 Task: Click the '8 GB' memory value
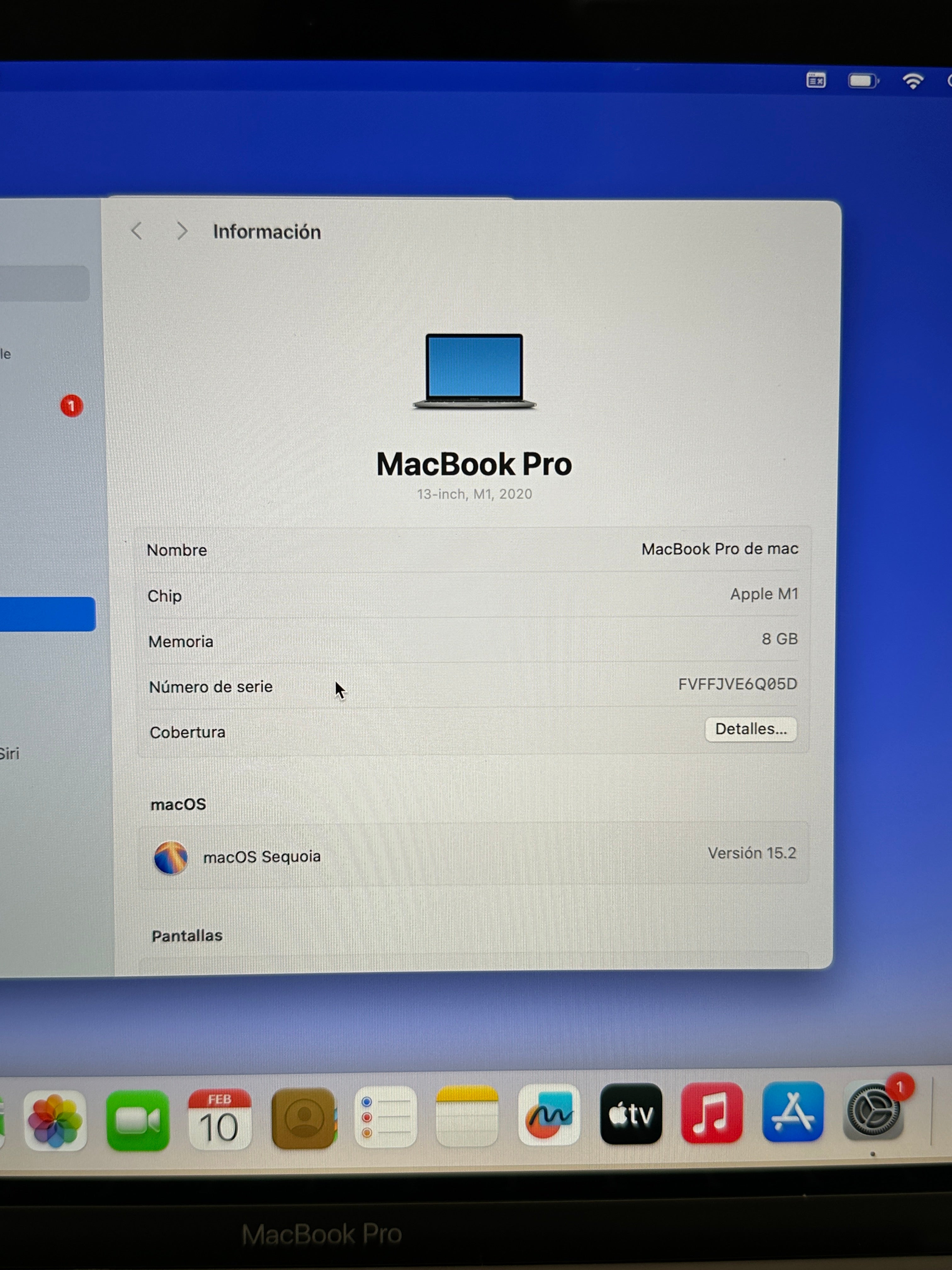[779, 639]
